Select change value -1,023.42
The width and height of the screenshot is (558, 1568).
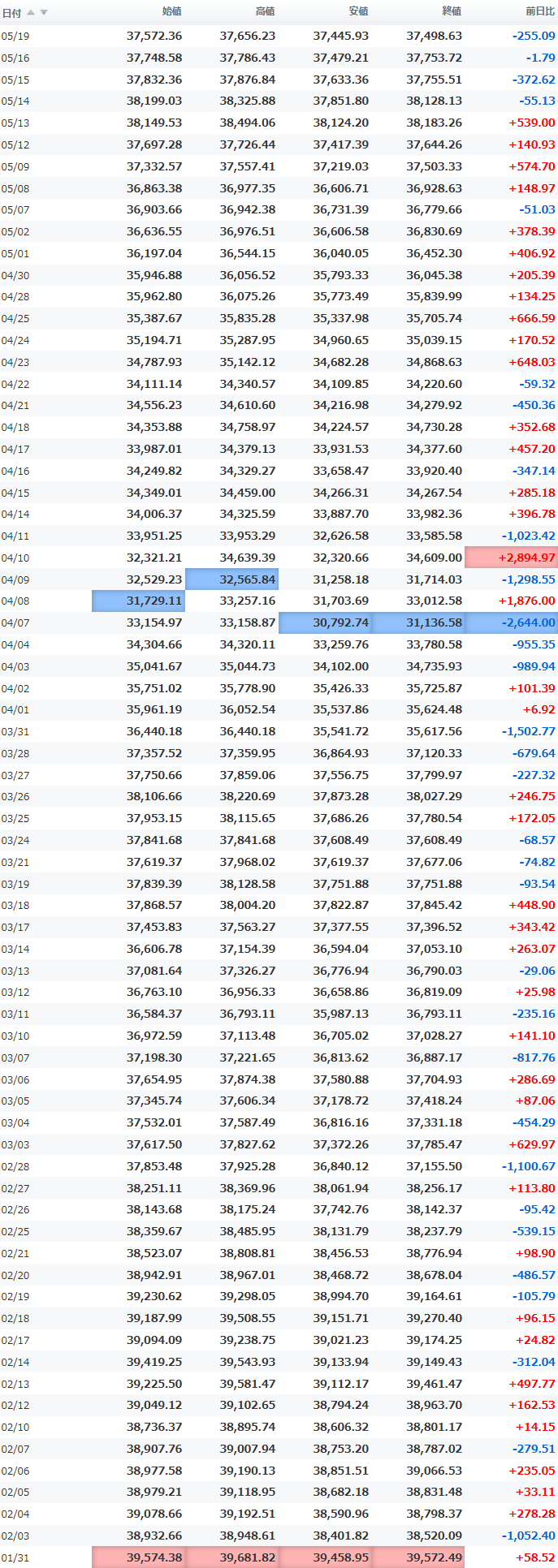[x=529, y=536]
